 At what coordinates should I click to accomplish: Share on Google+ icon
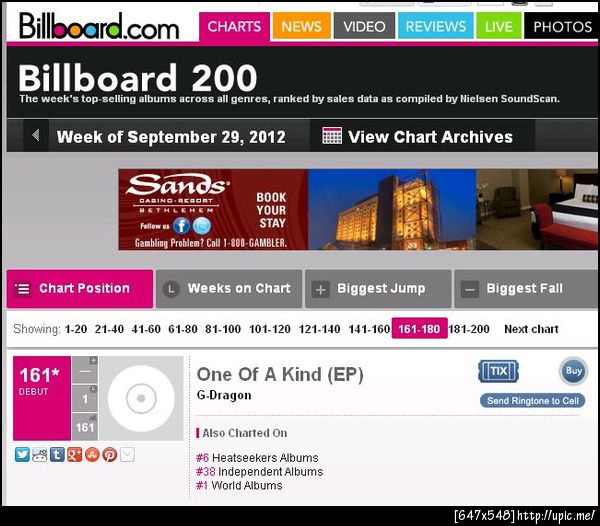[75, 455]
